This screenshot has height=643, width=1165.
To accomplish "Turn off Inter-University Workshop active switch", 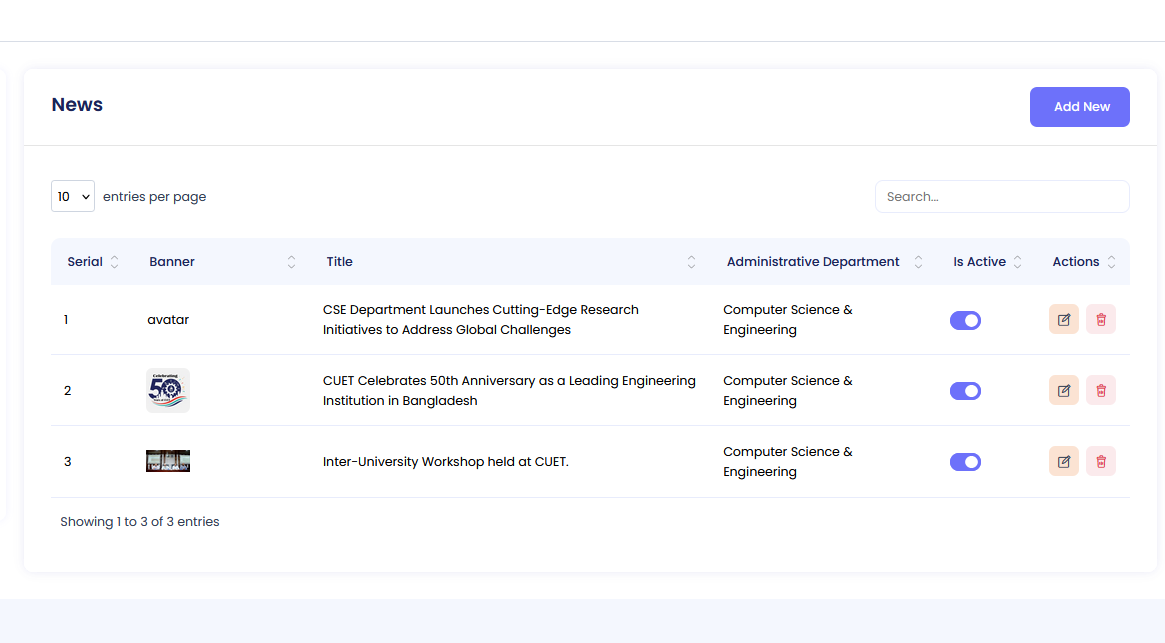I will tap(965, 462).
